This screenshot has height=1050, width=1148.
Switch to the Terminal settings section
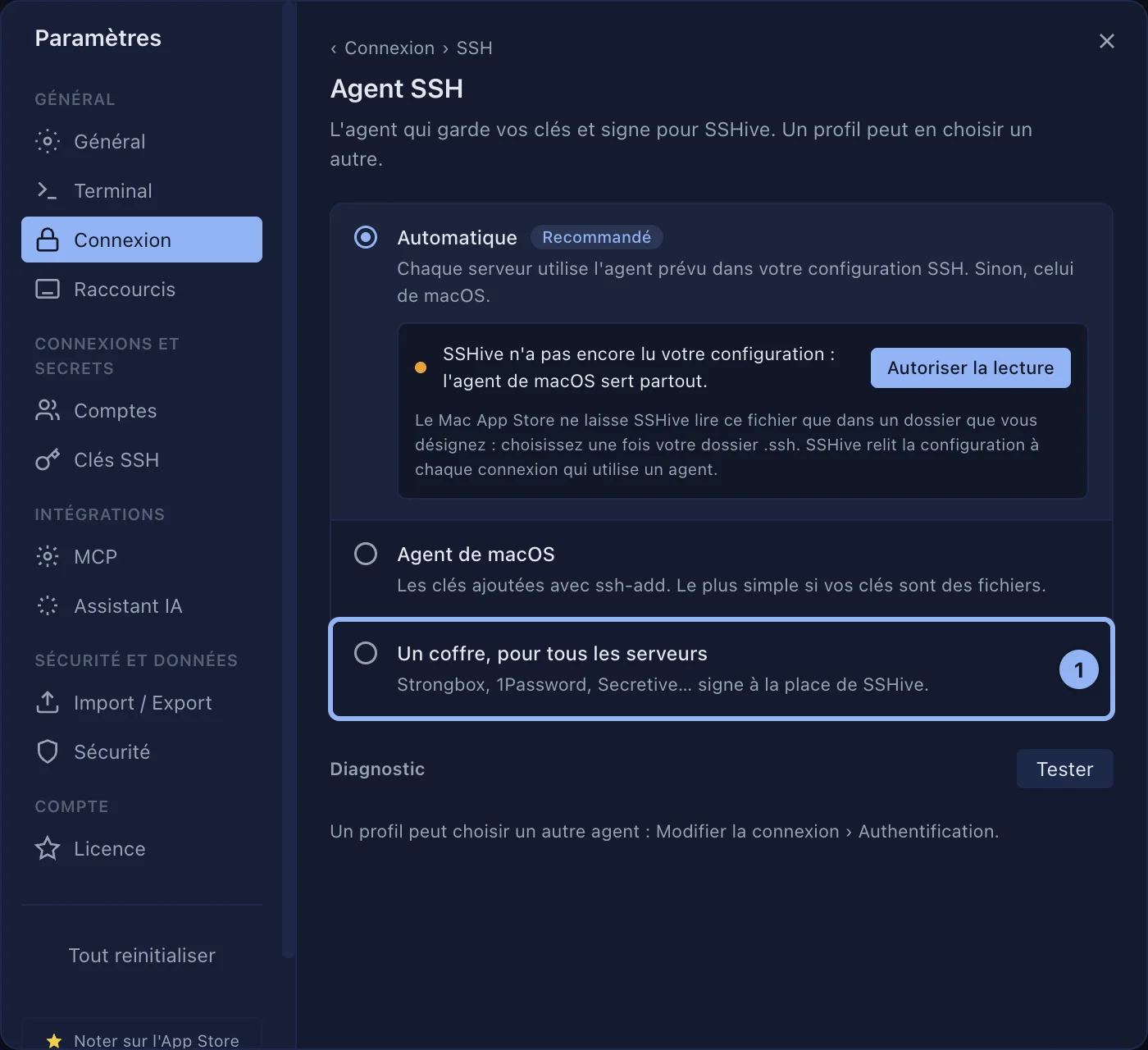[x=142, y=190]
